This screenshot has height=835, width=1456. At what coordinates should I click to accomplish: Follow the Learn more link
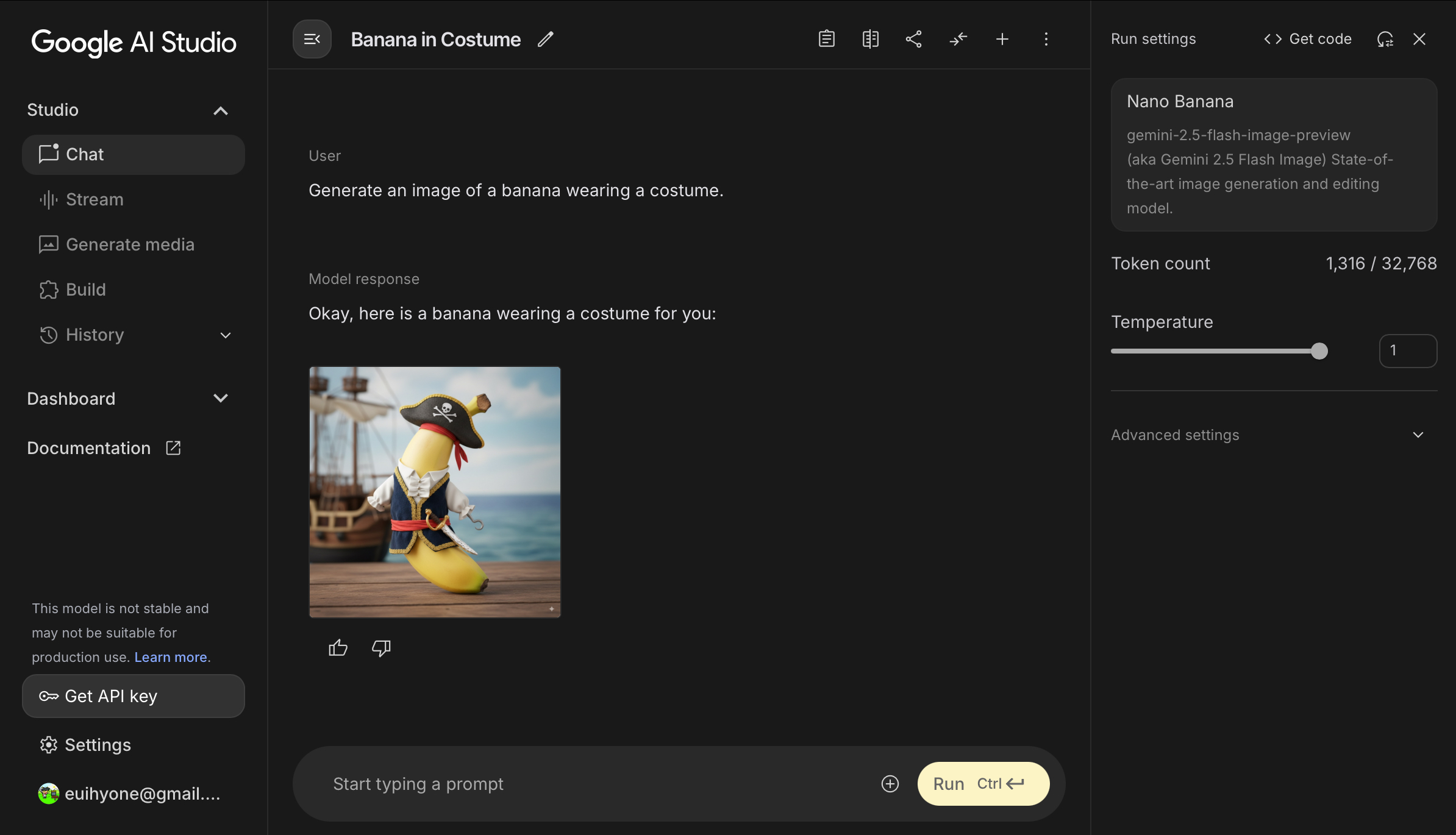coord(171,657)
